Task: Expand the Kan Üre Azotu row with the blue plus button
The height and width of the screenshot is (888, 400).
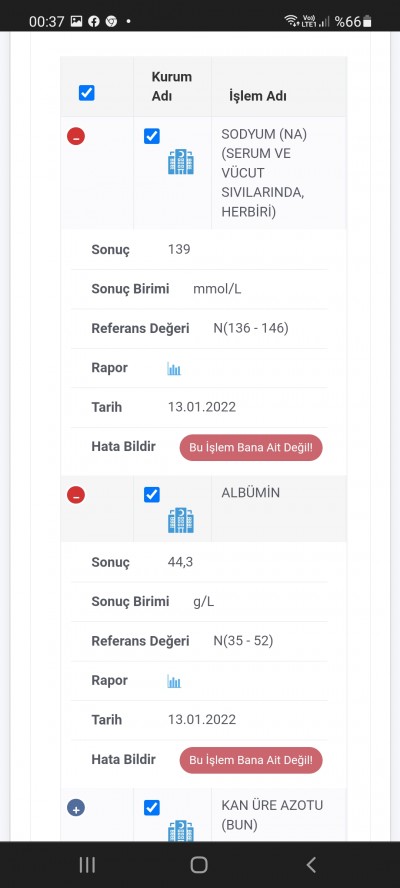Action: pyautogui.click(x=76, y=808)
